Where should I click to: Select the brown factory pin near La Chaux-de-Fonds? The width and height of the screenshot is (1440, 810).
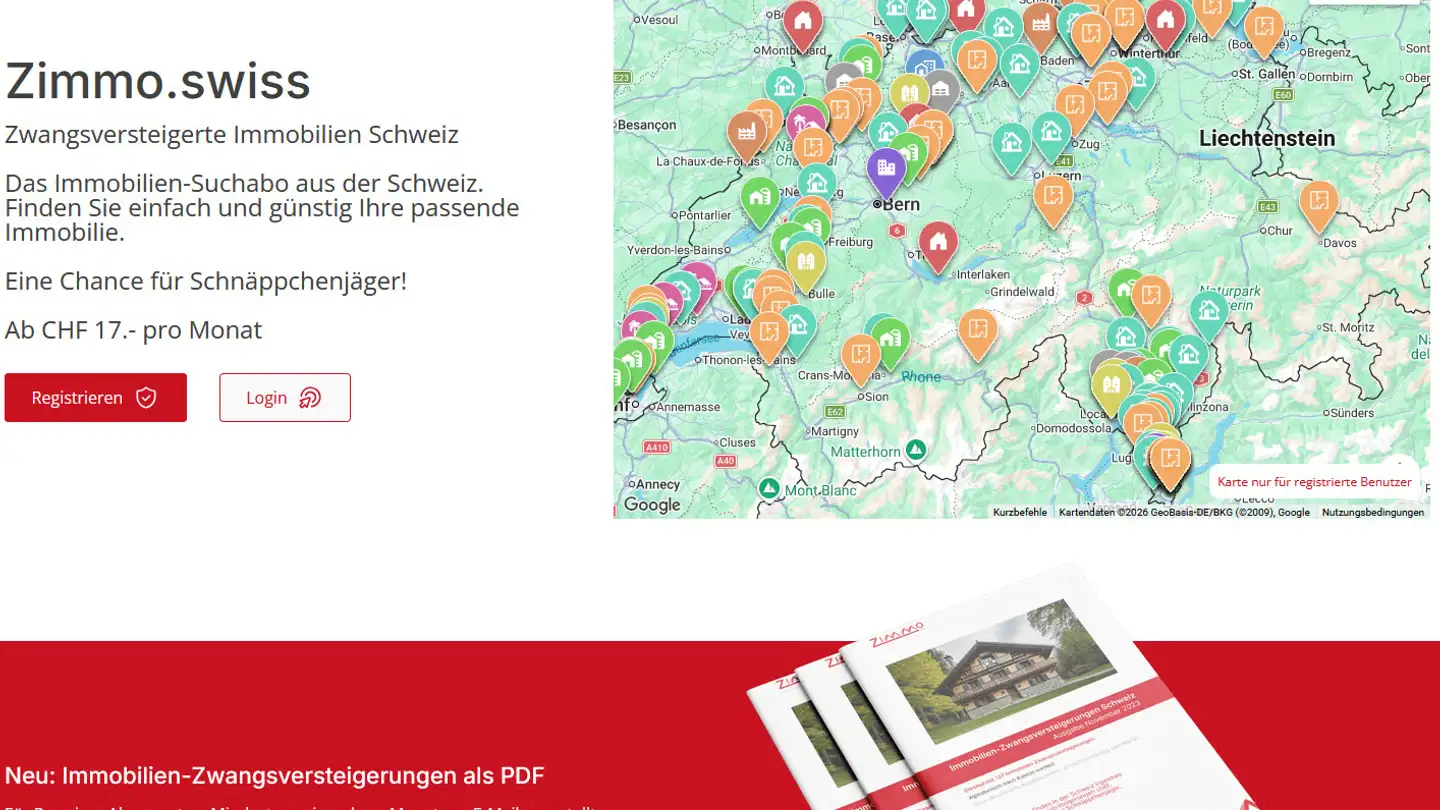click(x=746, y=134)
